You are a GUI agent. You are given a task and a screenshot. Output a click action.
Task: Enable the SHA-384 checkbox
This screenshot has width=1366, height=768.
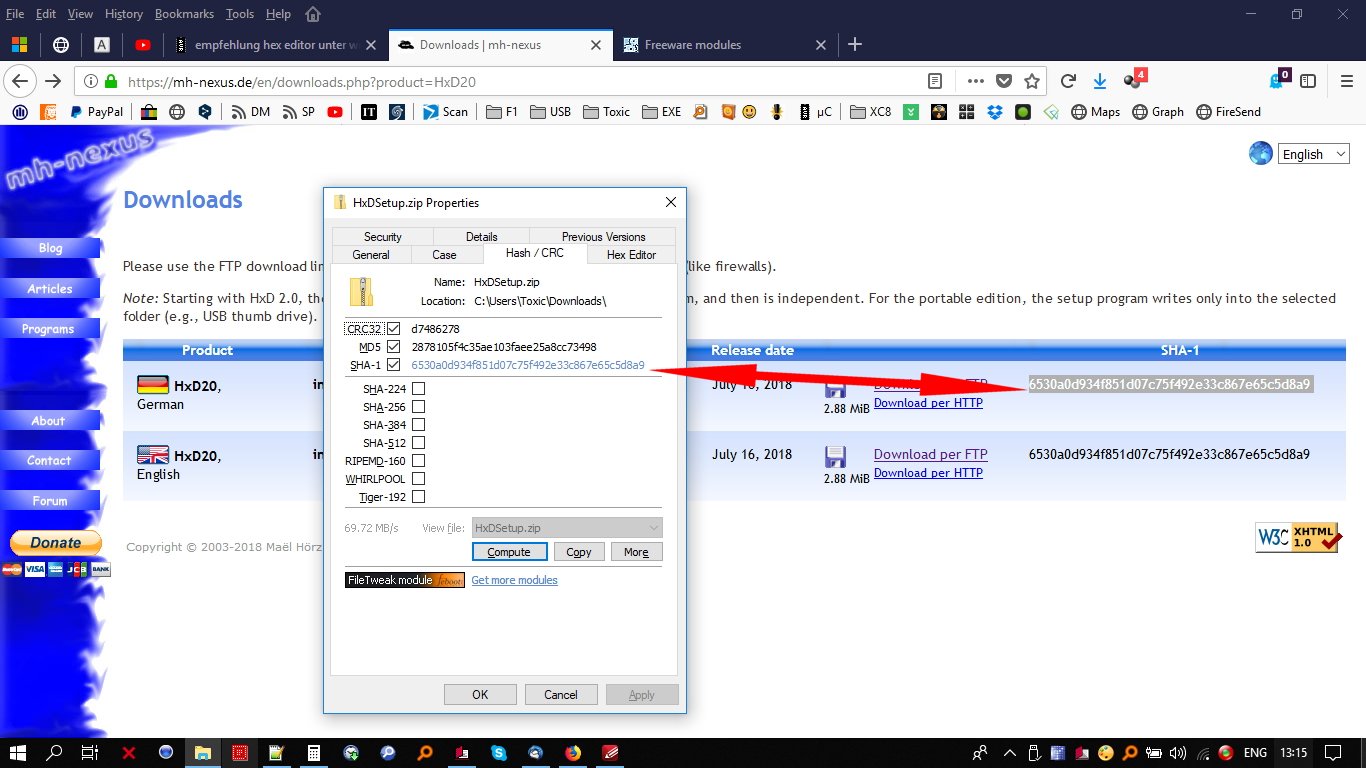point(418,425)
